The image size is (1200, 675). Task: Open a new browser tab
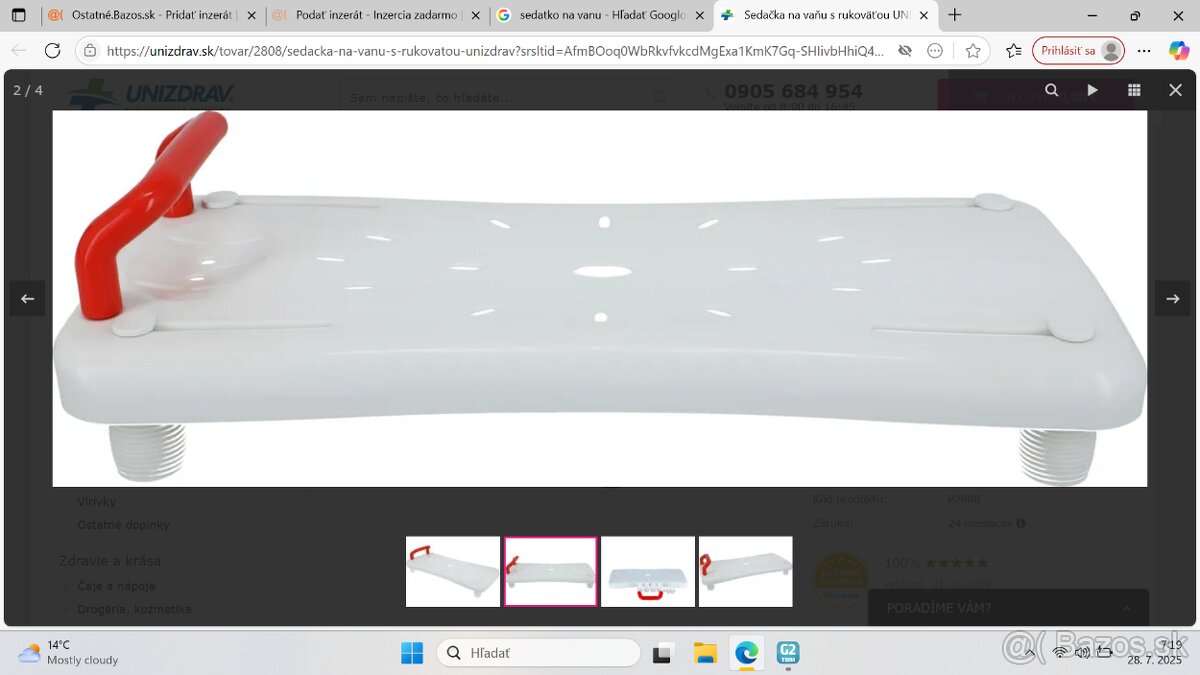[x=955, y=15]
